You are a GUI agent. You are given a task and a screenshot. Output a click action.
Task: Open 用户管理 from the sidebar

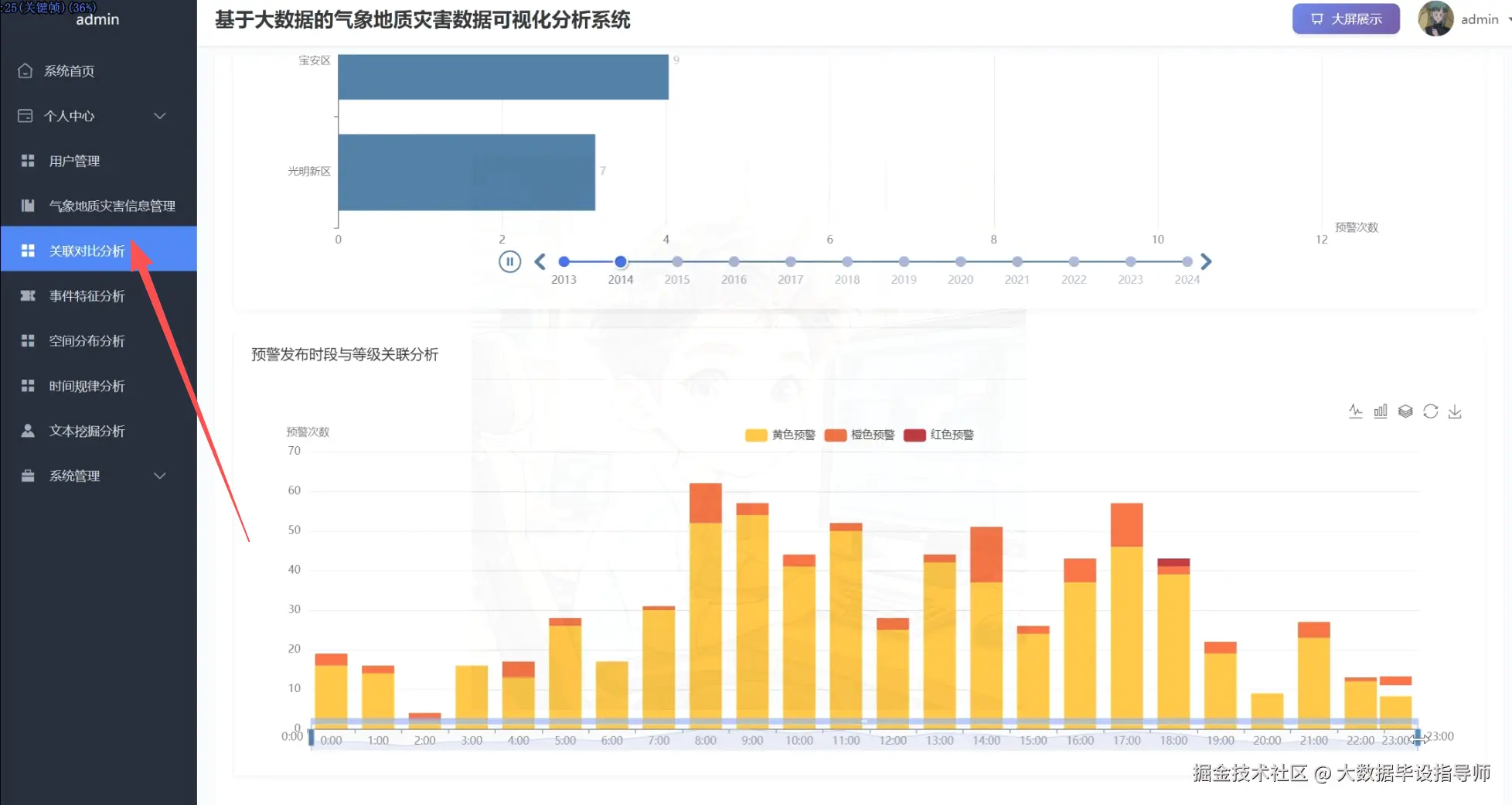tap(73, 160)
